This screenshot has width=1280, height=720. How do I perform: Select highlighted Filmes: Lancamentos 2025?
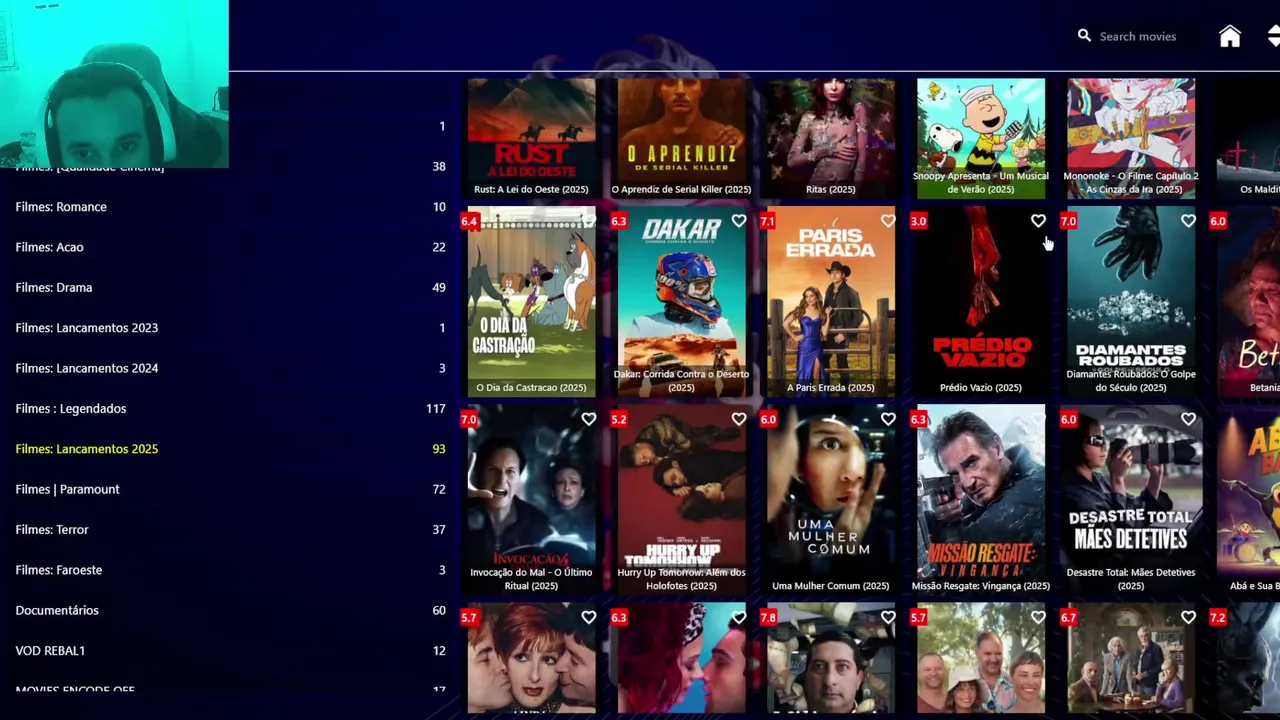coord(230,449)
